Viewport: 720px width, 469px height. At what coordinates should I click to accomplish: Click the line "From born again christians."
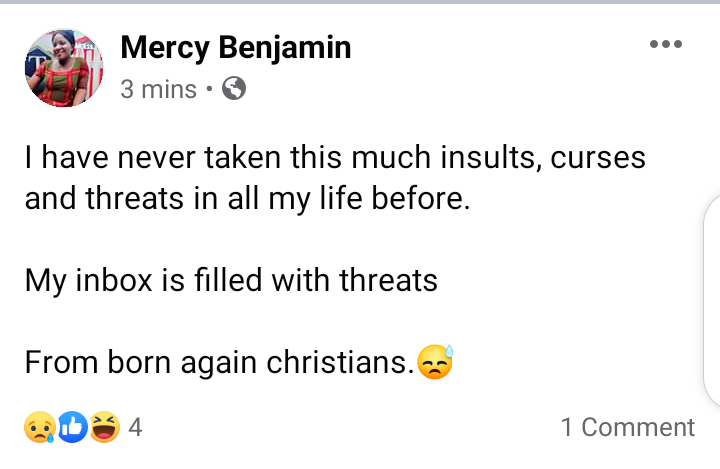[220, 363]
